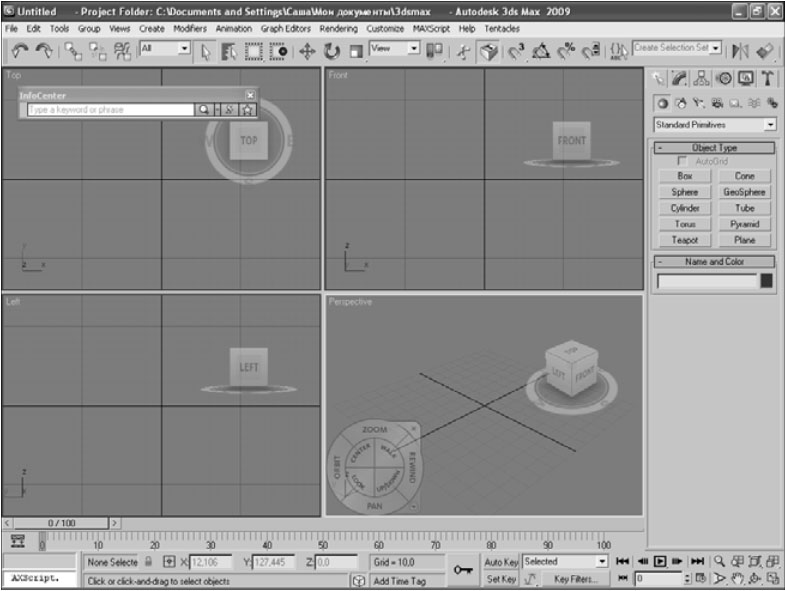Switch to the Utilities panel tab
787x591 pixels.
click(767, 78)
